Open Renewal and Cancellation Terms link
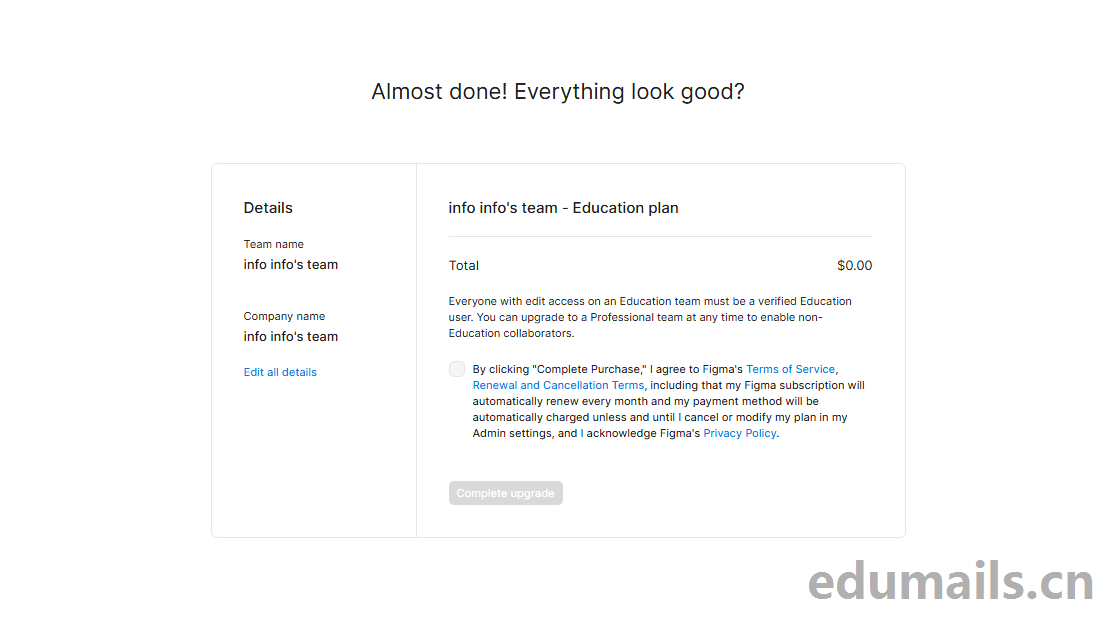 [x=558, y=385]
